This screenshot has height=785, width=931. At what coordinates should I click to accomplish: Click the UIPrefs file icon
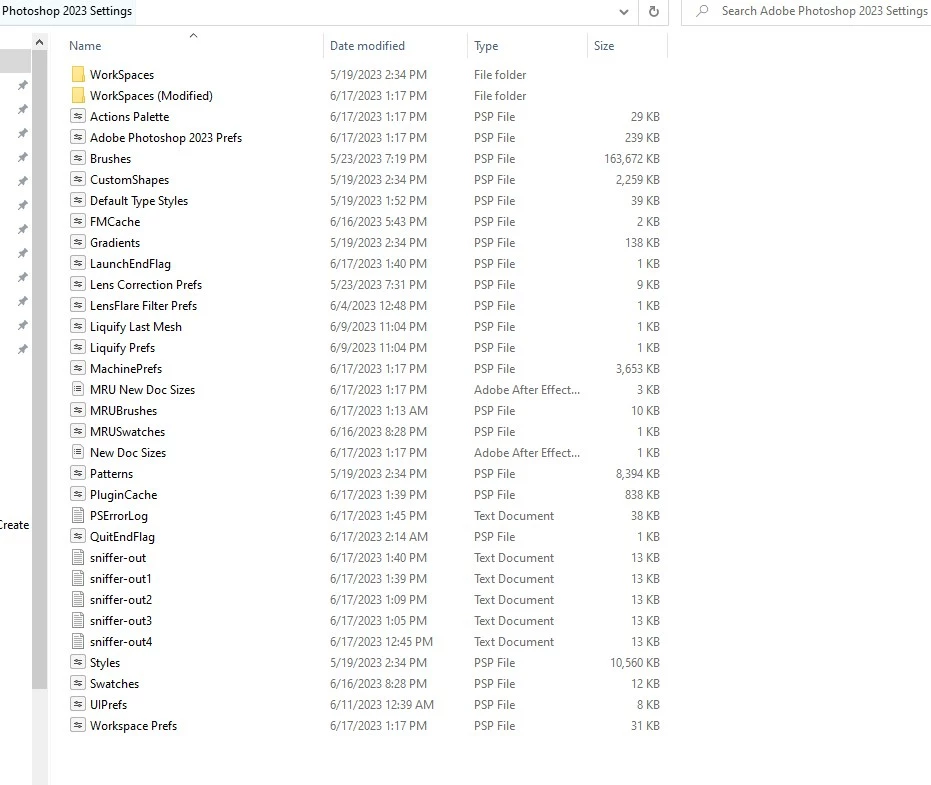[x=78, y=704]
